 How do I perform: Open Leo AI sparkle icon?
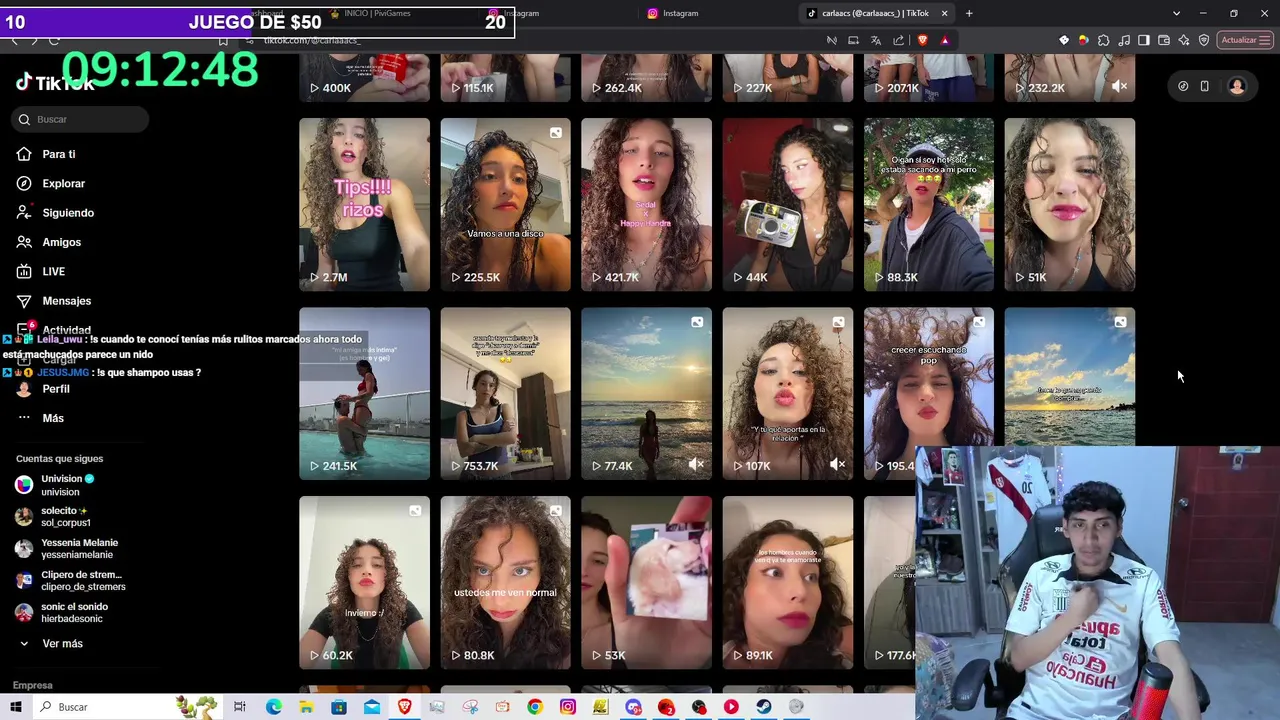1184,40
